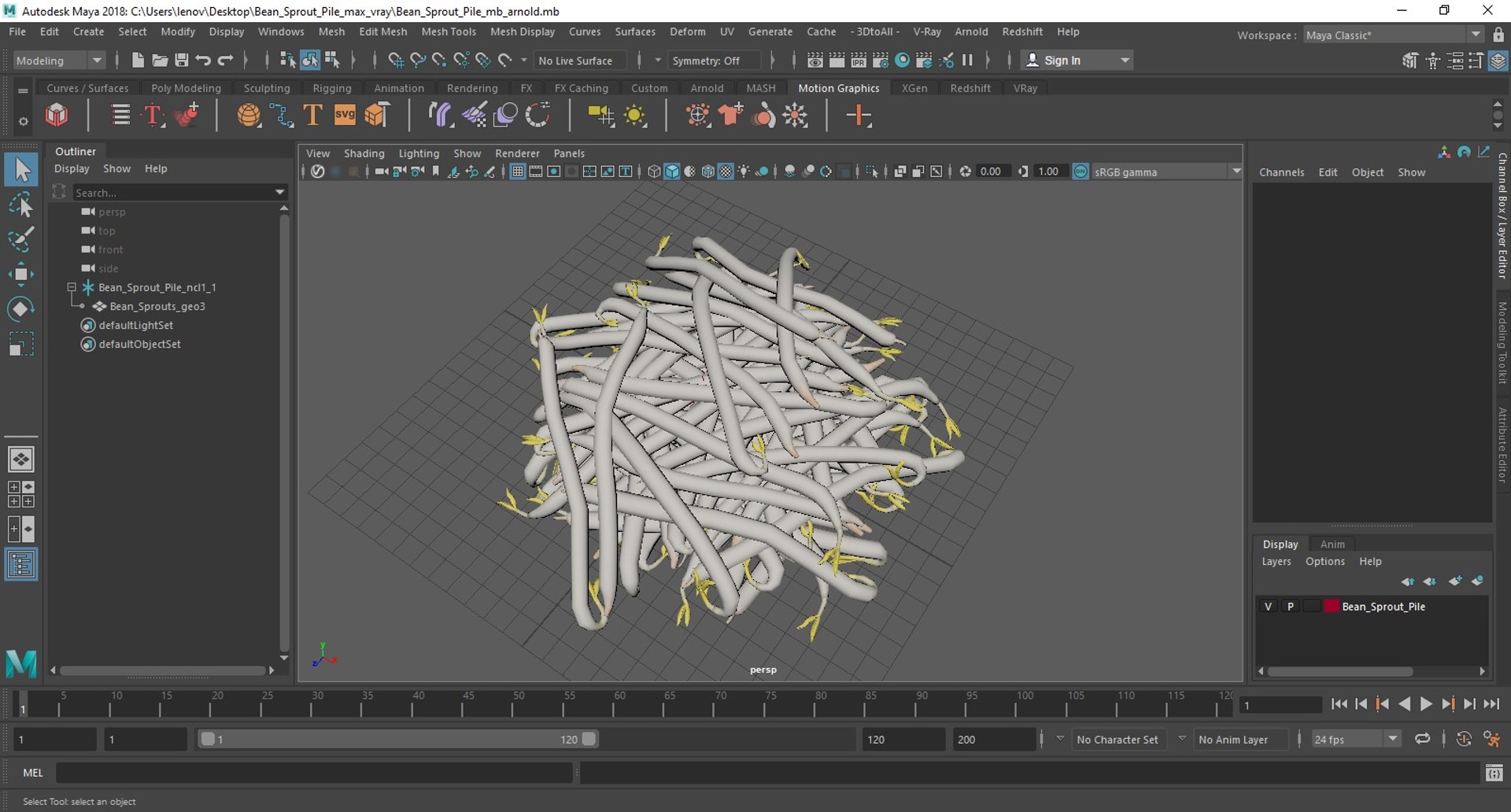Screen dimensions: 1511x812
Task: Click the redo arrow icon
Action: click(x=225, y=61)
